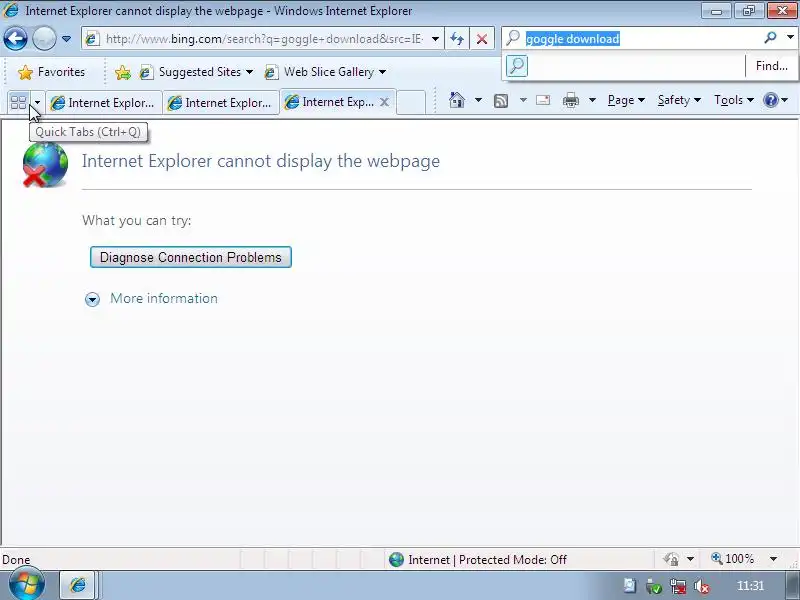
Task: Open the search provider options dropdown
Action: (x=790, y=37)
